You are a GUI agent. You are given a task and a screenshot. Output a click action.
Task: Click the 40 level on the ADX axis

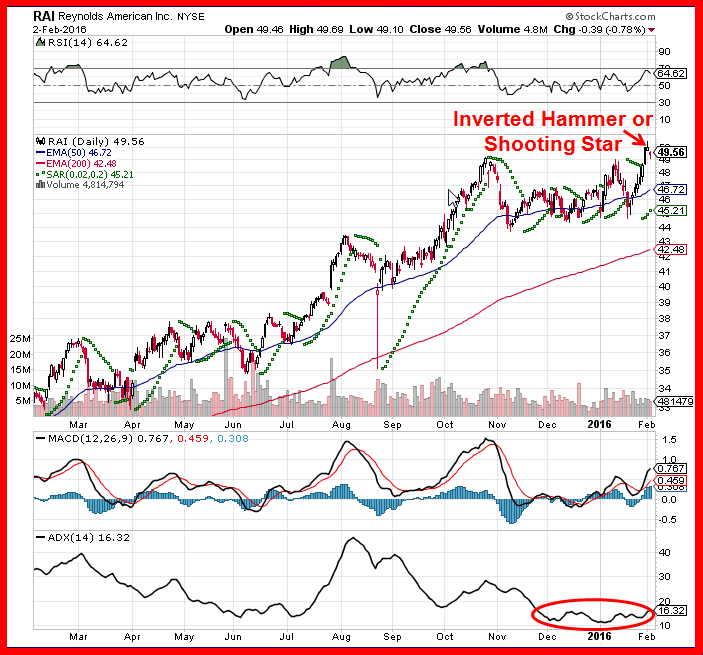point(664,553)
